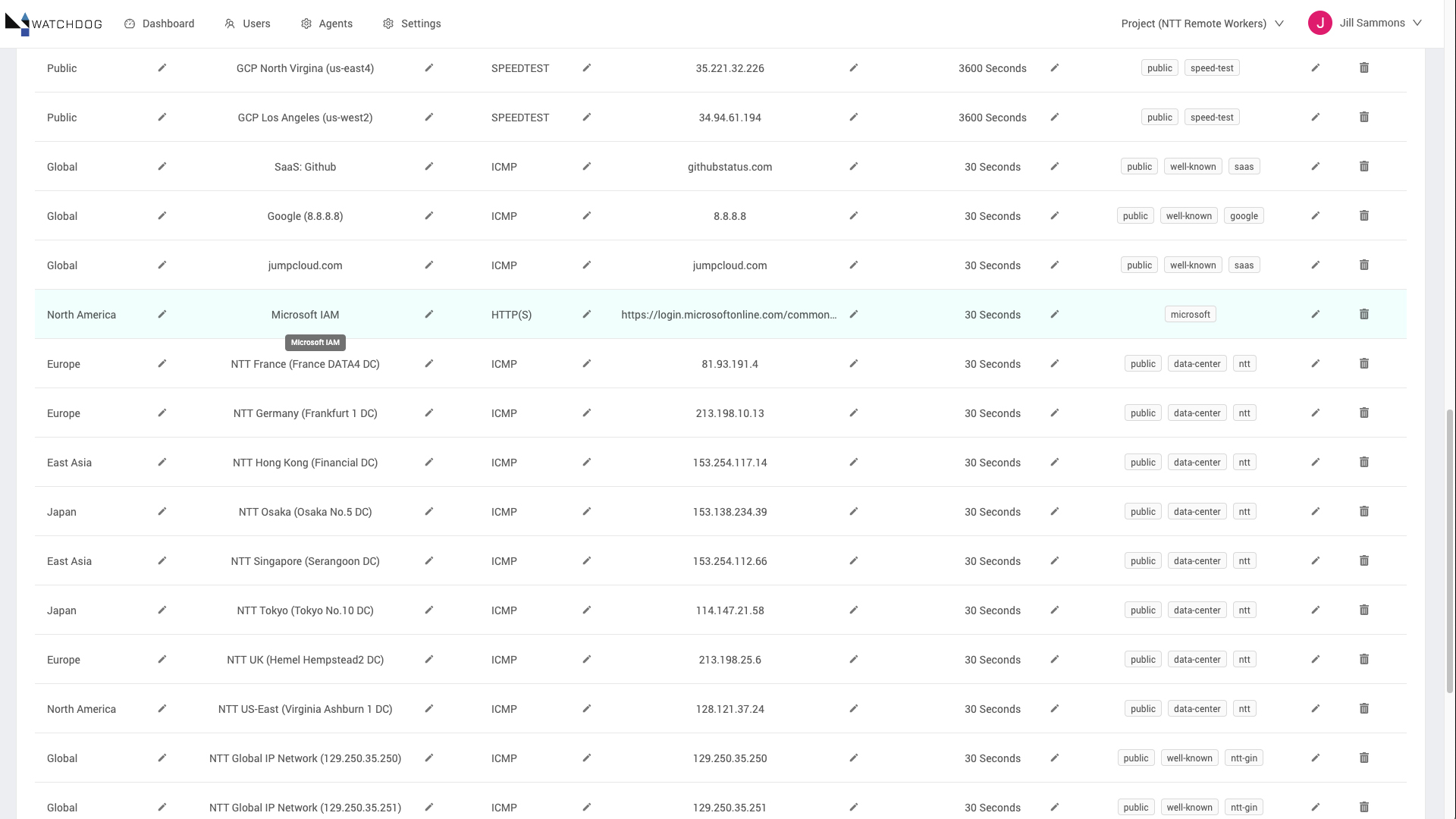Delete the NTT Tokyo row

click(1364, 610)
